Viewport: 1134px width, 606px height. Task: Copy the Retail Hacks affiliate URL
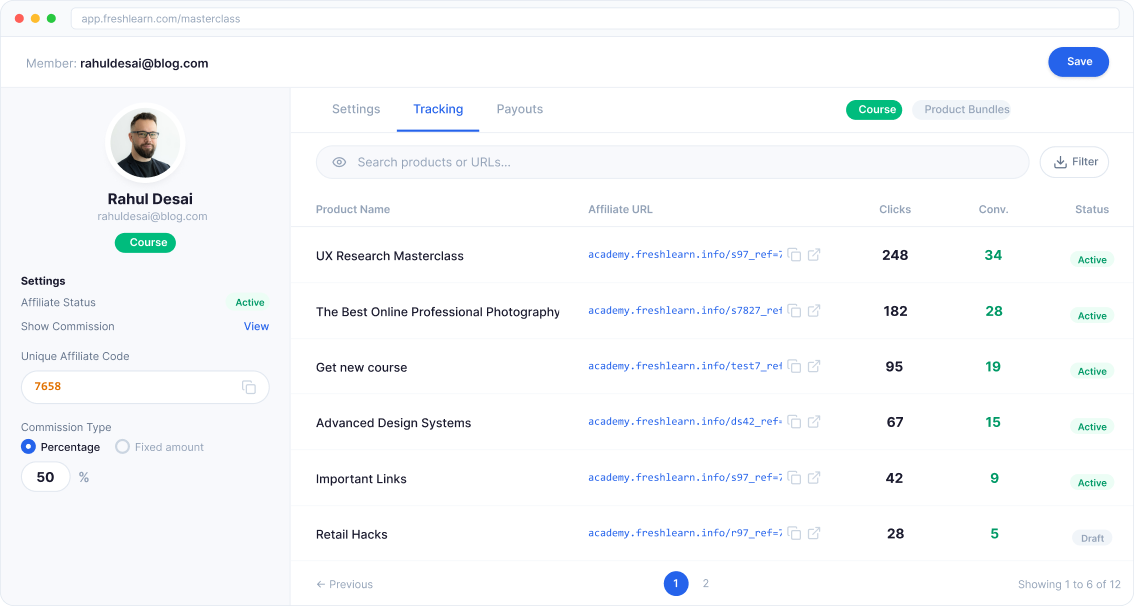tap(795, 533)
